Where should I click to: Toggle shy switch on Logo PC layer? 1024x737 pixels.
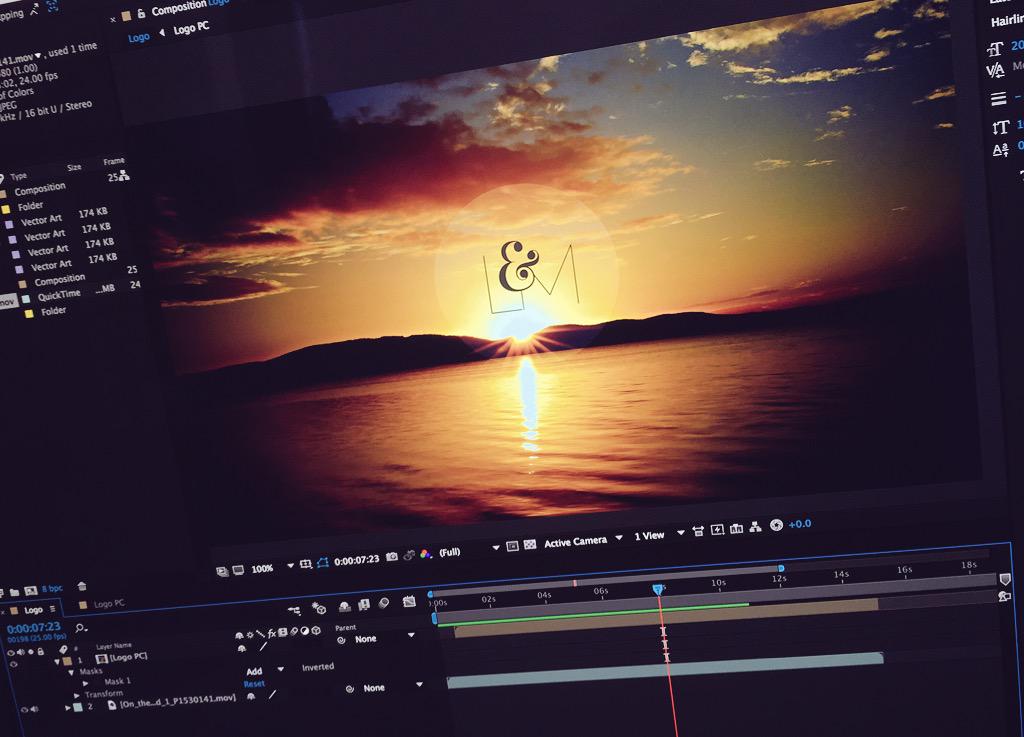coord(242,648)
